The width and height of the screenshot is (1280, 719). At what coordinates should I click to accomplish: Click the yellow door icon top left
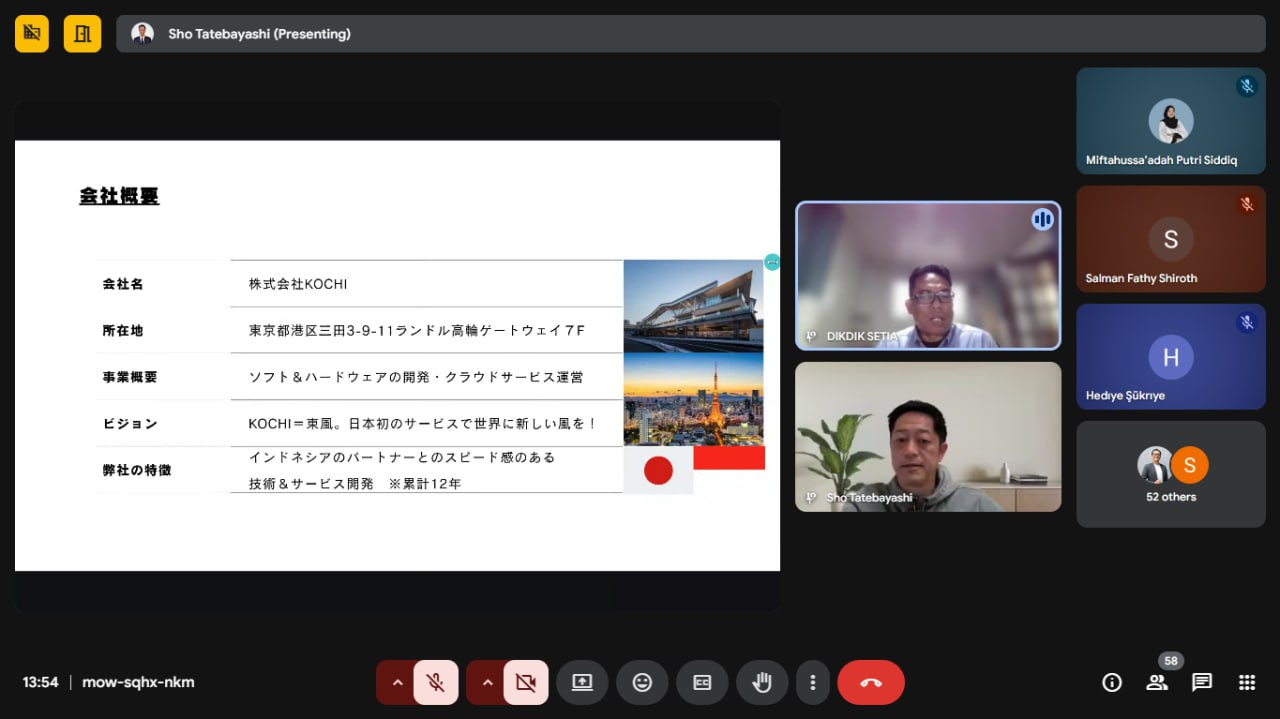pos(82,34)
